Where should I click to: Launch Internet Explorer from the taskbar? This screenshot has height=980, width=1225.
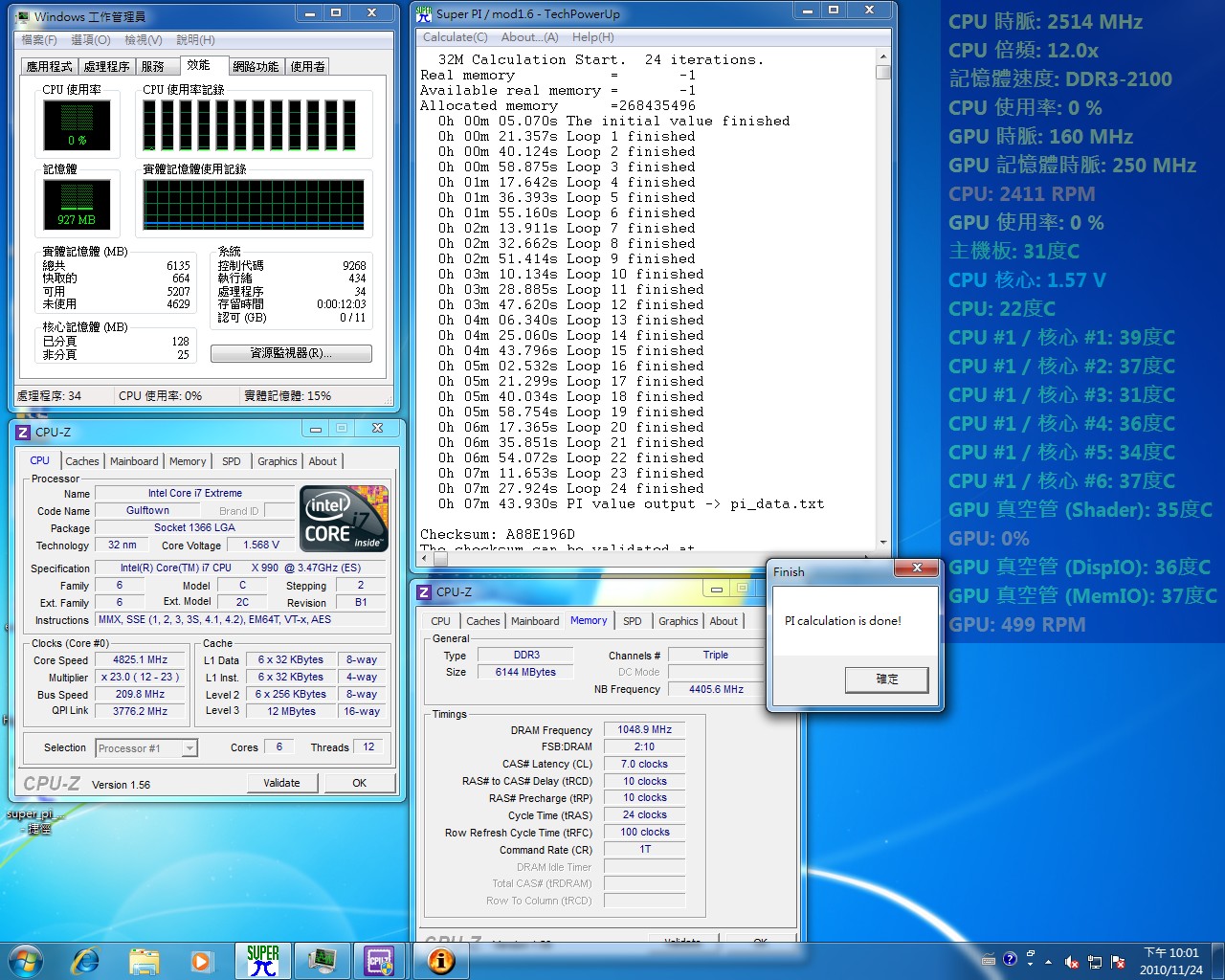pyautogui.click(x=85, y=960)
